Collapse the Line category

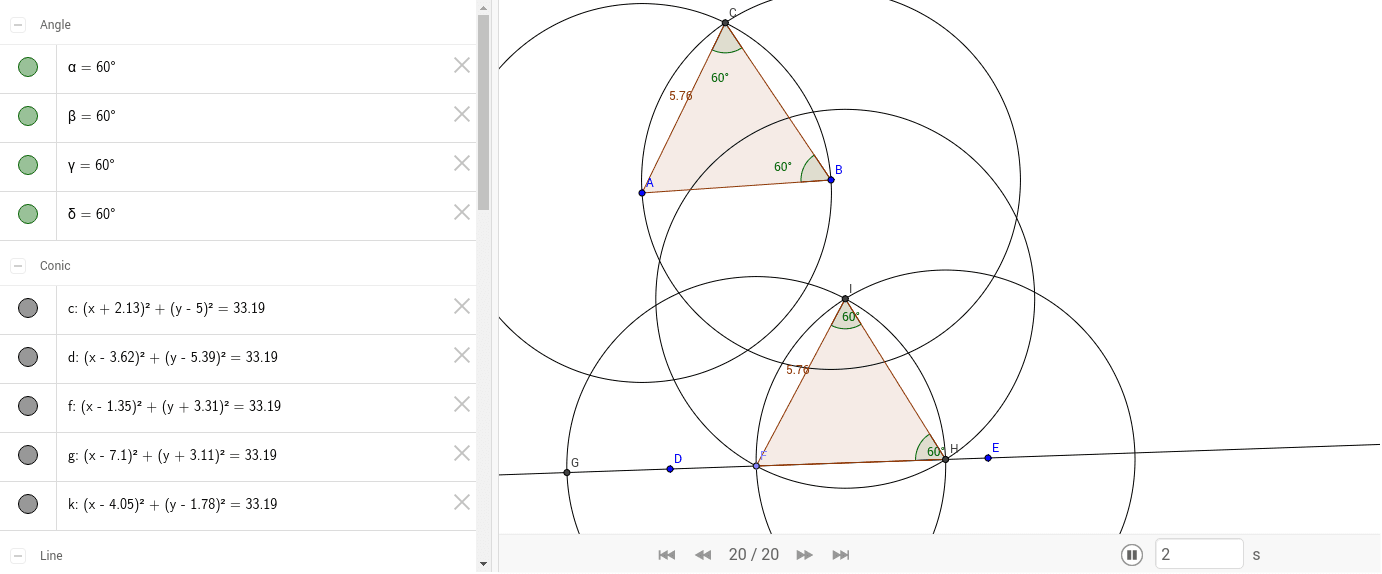coord(18,555)
